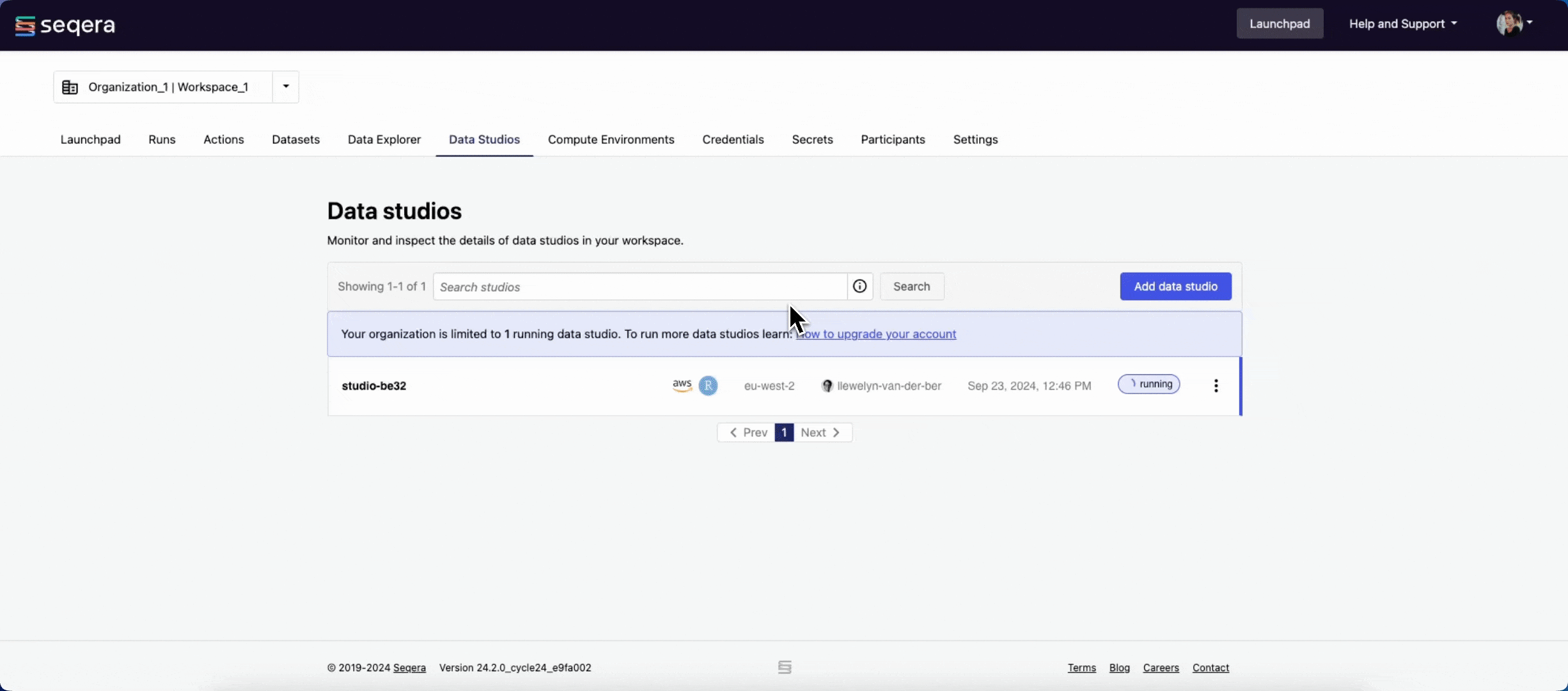Click the Prev pagination control
The image size is (1568, 691).
pyautogui.click(x=748, y=432)
